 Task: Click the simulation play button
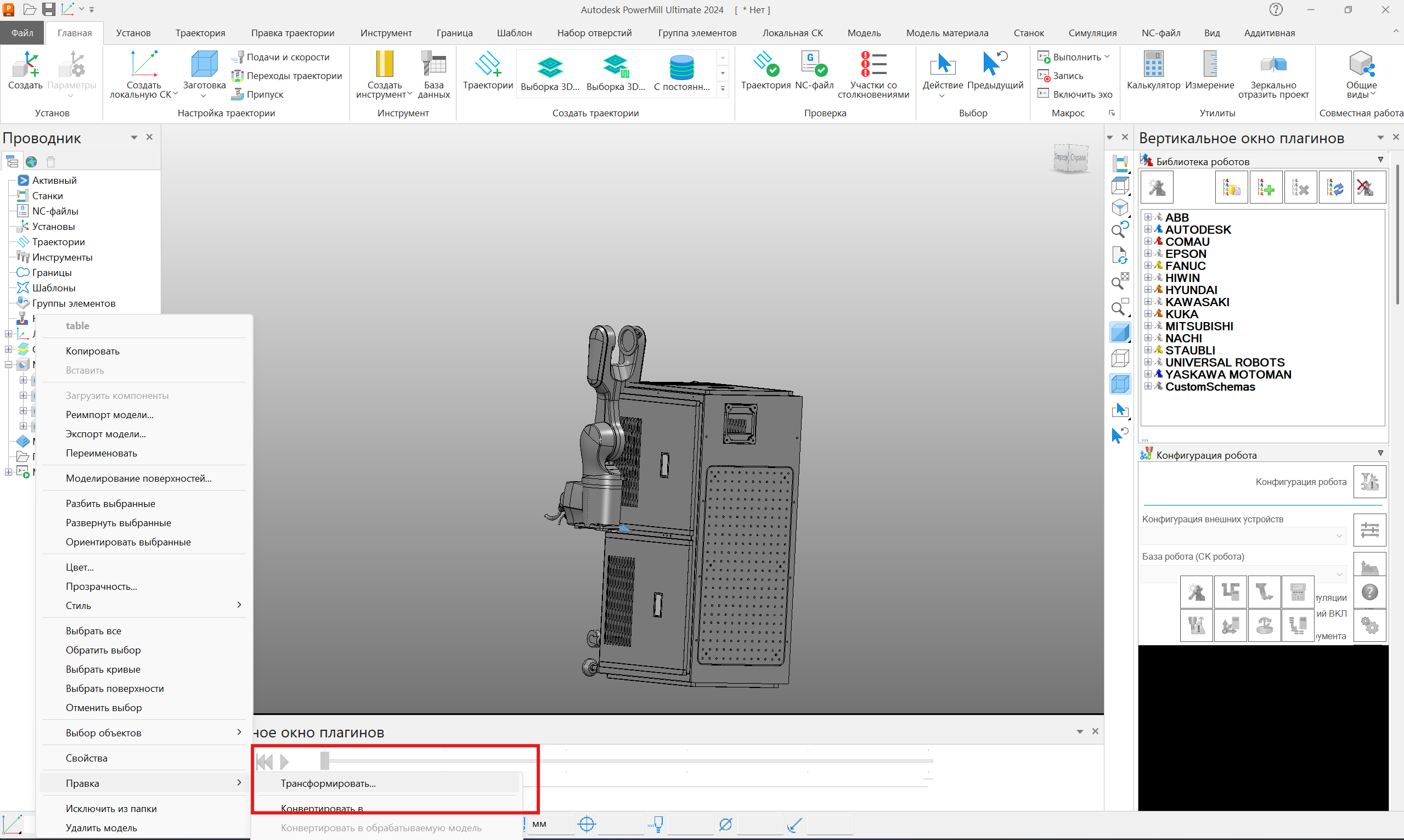[x=285, y=762]
